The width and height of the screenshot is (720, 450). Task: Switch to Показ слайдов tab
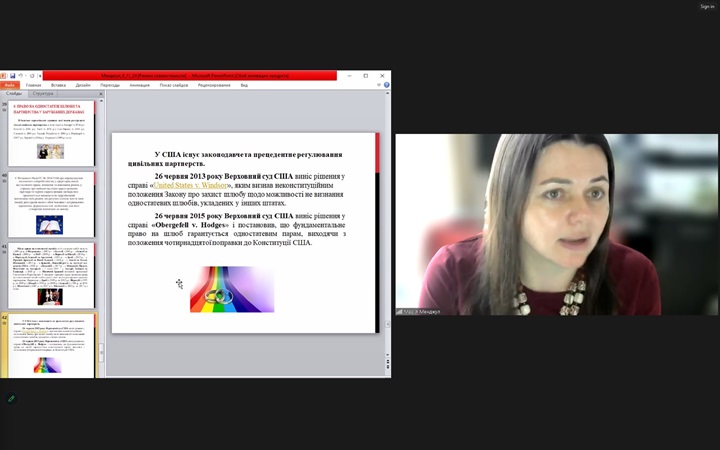pyautogui.click(x=173, y=85)
